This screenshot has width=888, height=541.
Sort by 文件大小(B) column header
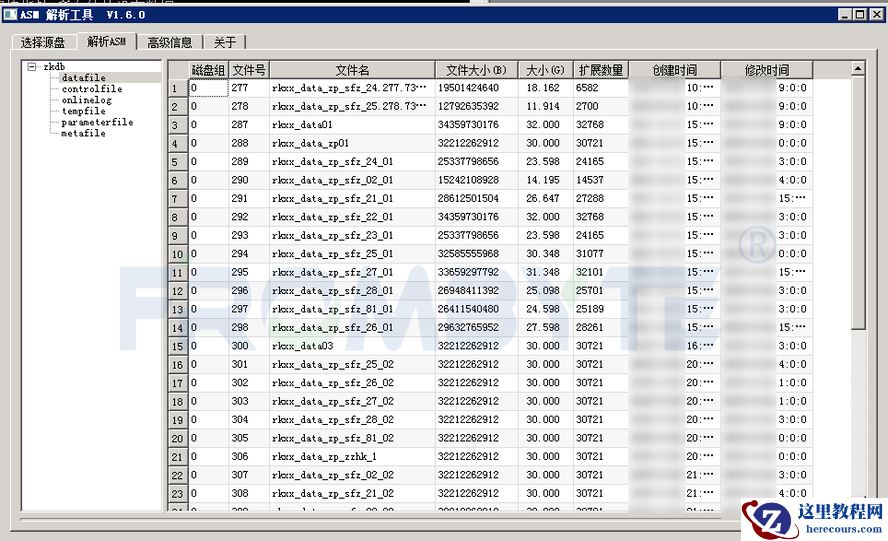click(x=476, y=70)
